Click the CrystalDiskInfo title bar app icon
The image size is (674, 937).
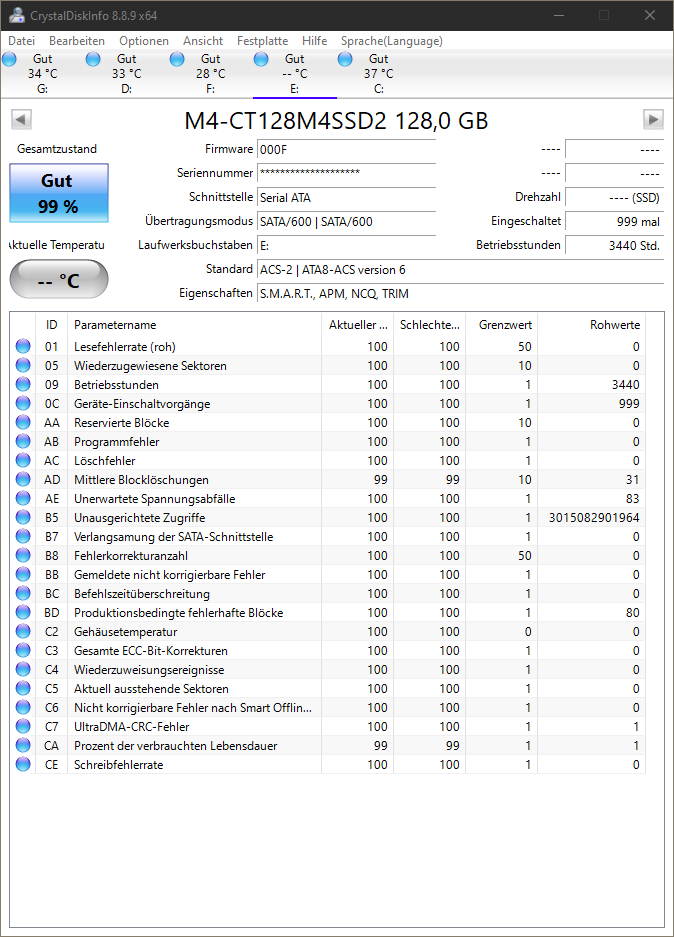click(x=17, y=15)
